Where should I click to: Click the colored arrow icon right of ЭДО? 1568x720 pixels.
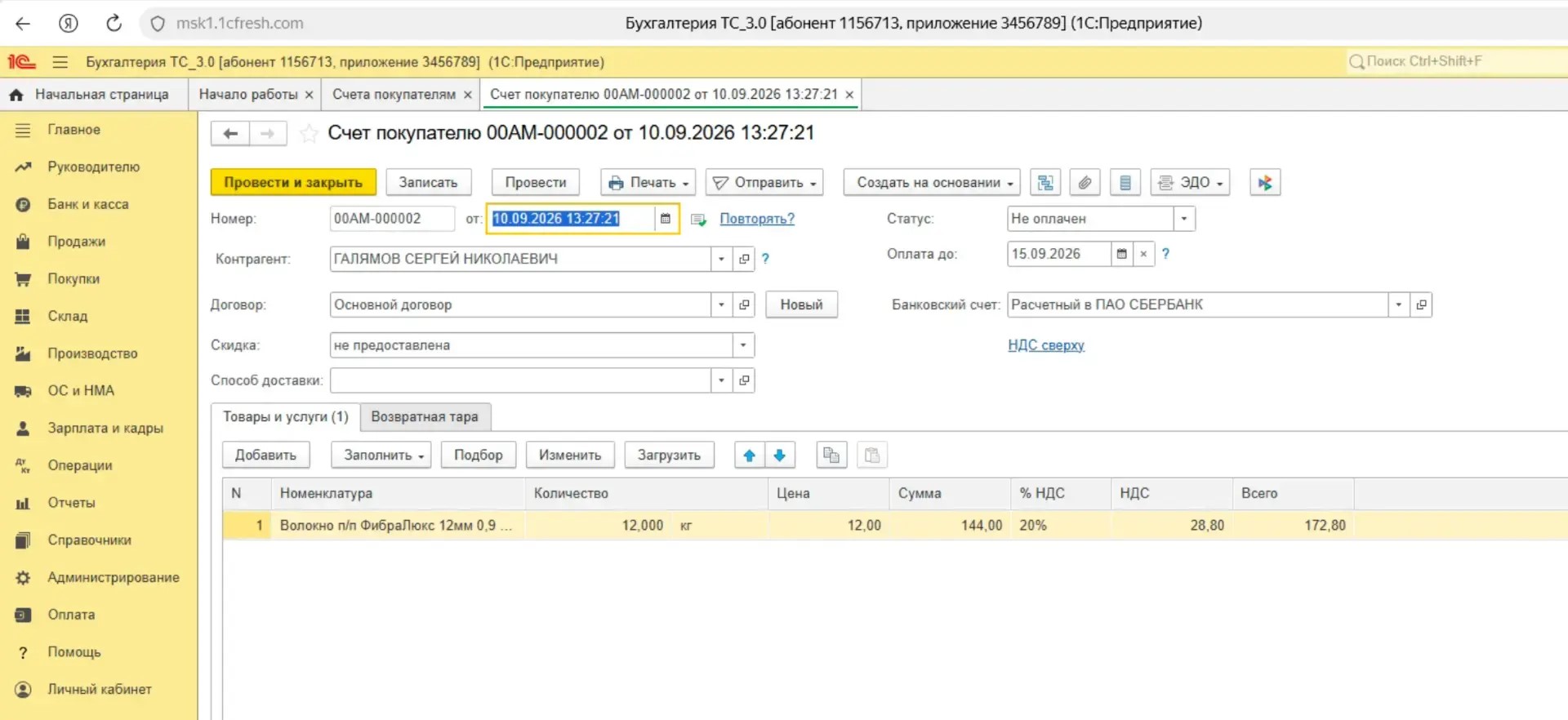[1265, 183]
